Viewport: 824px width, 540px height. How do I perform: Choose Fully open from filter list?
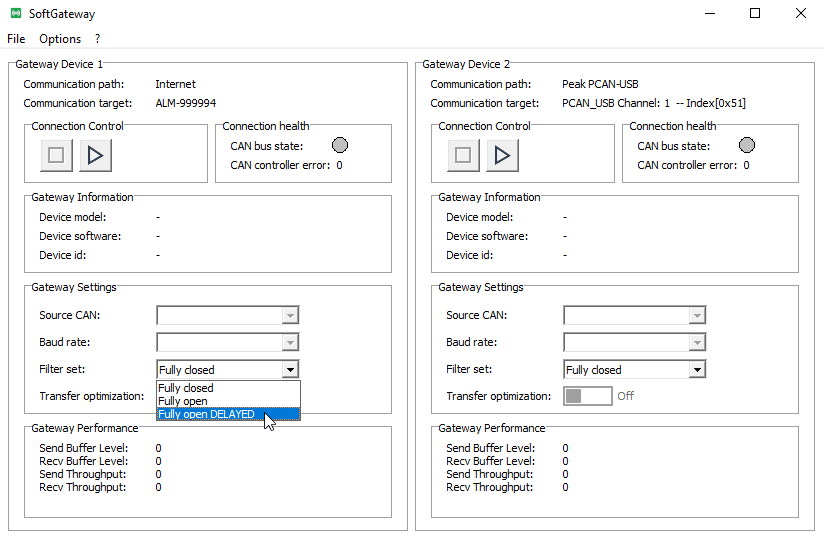(184, 401)
